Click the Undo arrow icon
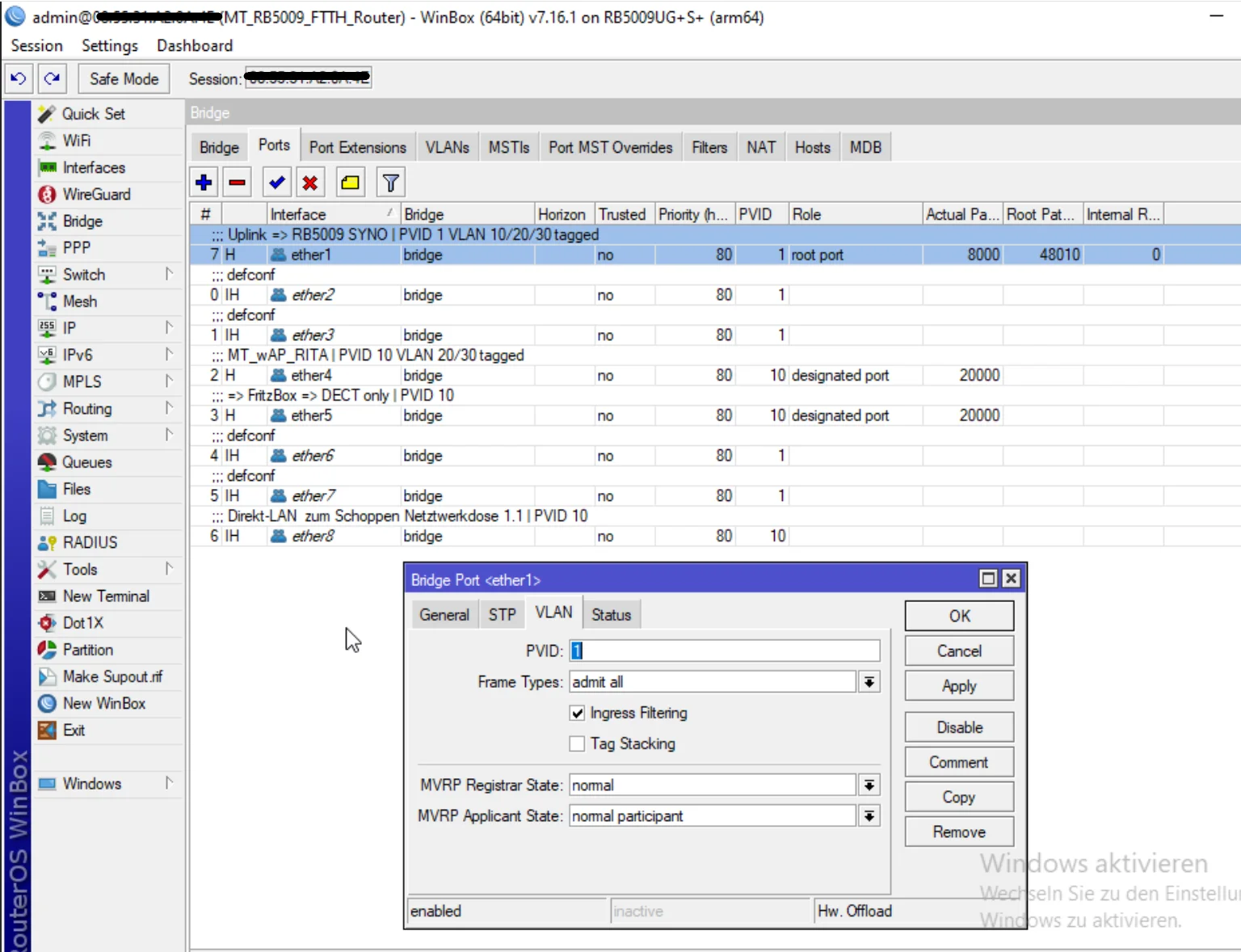This screenshot has height=952, width=1241. 19,78
